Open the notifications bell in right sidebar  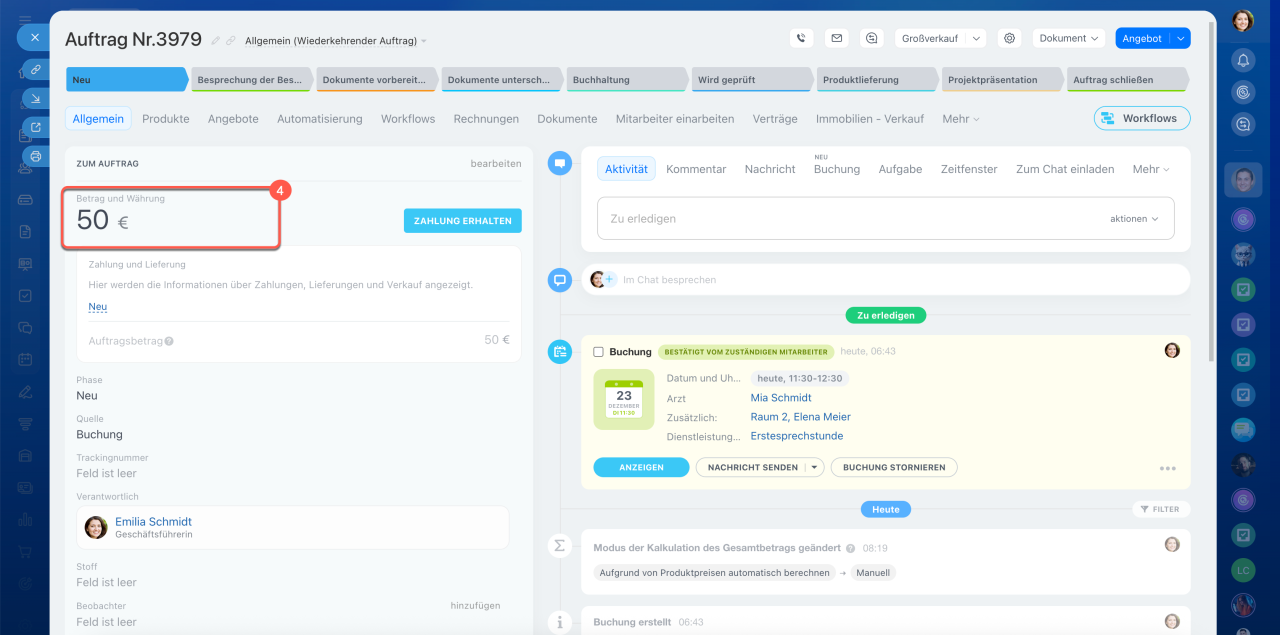1243,60
